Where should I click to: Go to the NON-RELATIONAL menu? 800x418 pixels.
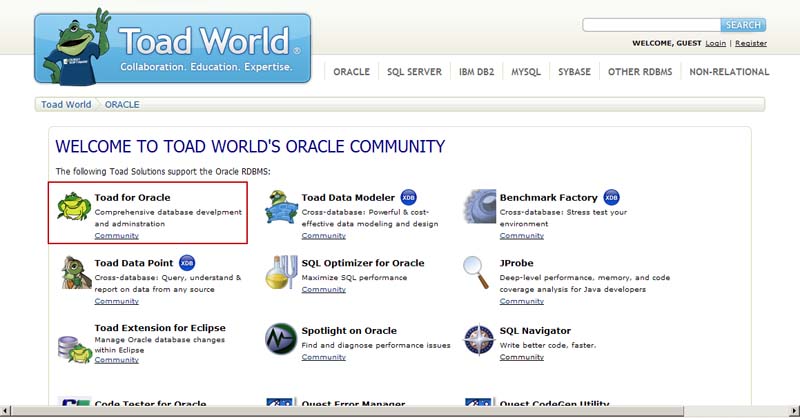coord(729,72)
